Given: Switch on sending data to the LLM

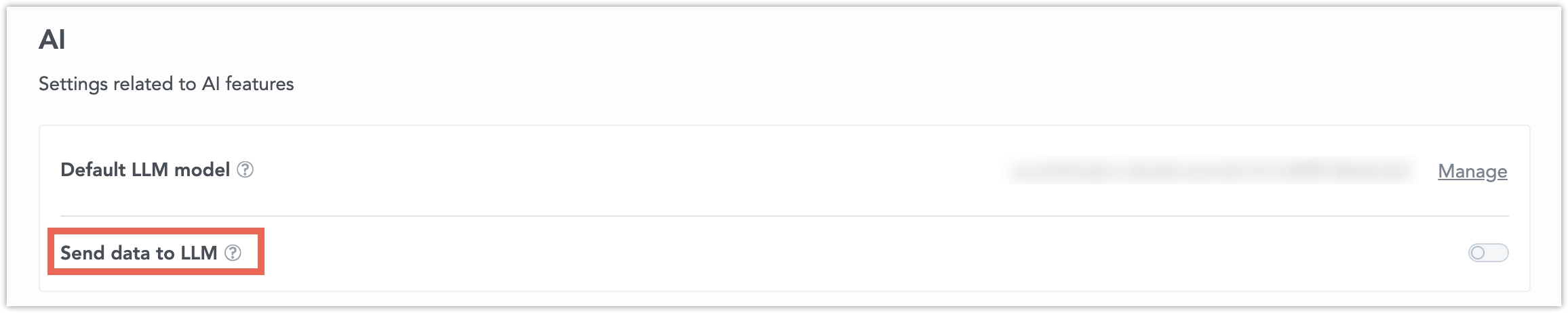Looking at the screenshot, I should point(1488,253).
